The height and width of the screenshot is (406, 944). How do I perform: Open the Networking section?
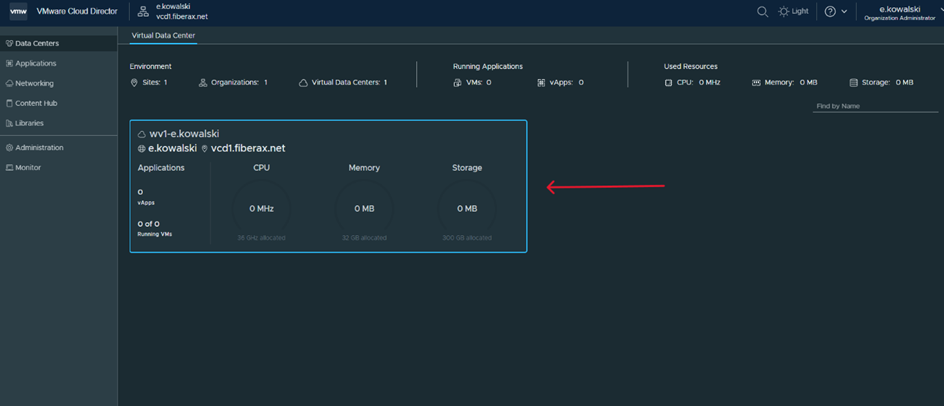(34, 84)
